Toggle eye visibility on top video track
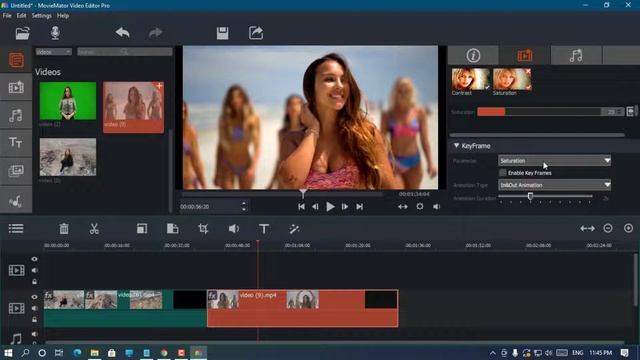Viewport: 640px width, 360px height. click(34, 259)
